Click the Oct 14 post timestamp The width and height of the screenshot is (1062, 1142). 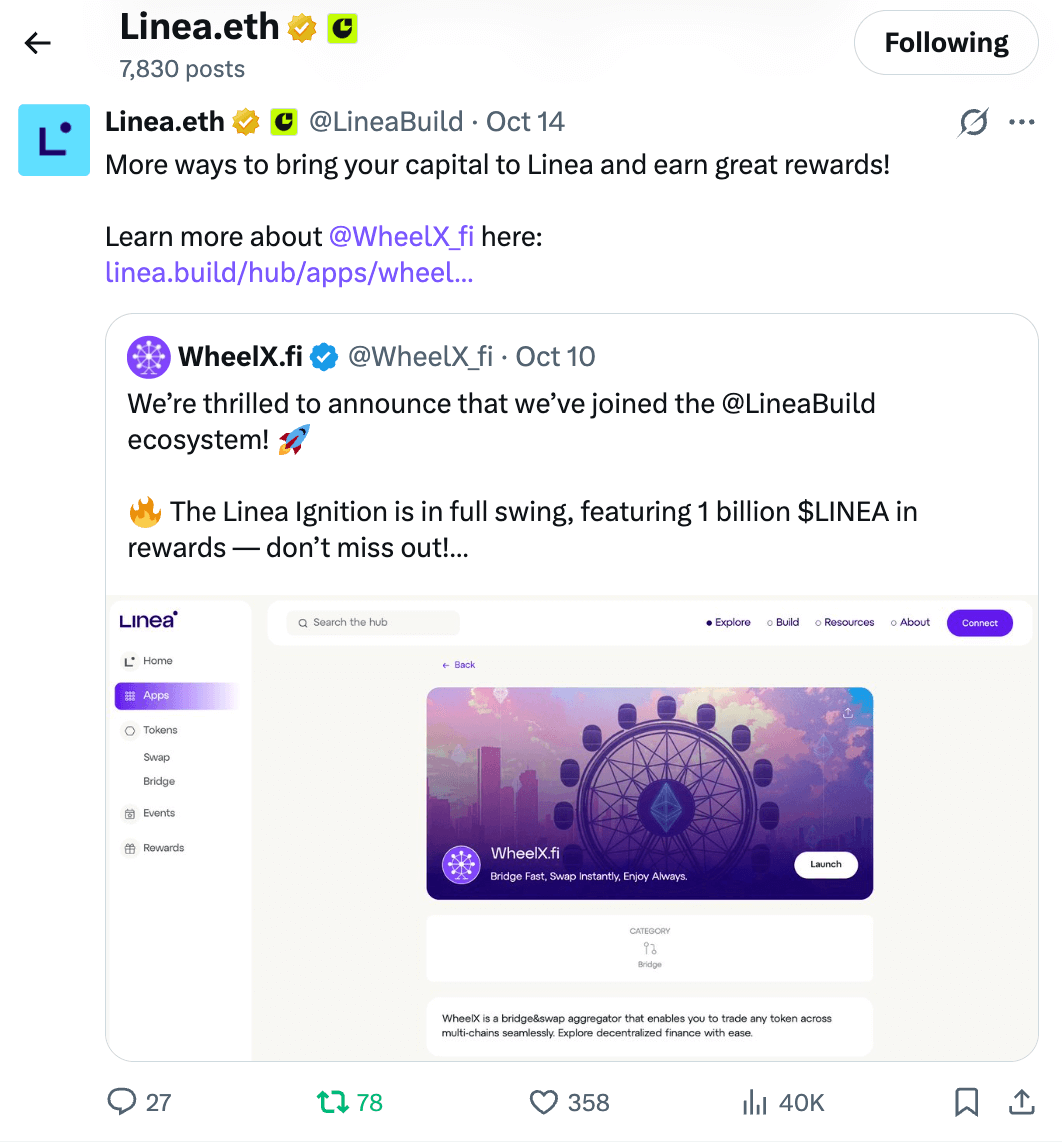(x=525, y=122)
